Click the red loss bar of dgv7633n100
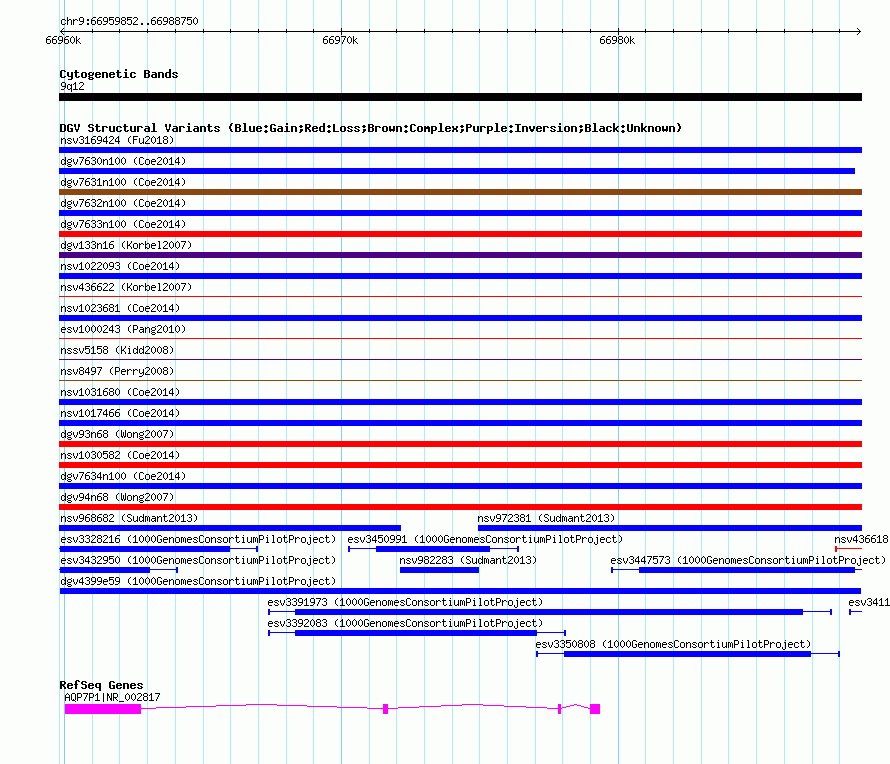890x764 pixels. [x=460, y=234]
